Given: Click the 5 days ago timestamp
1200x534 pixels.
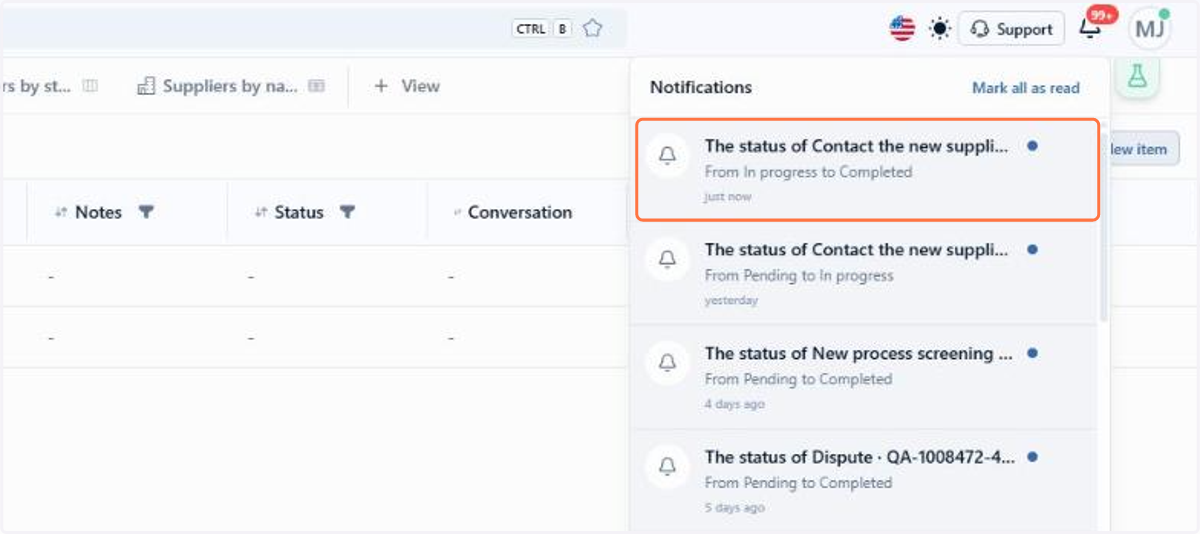Looking at the screenshot, I should [734, 508].
